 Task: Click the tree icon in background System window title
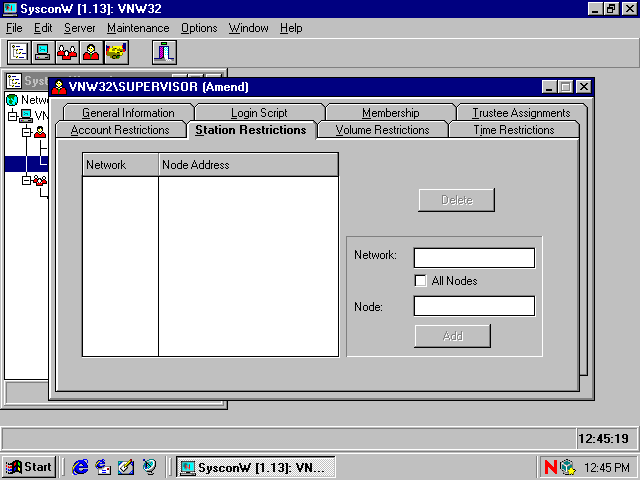point(14,81)
